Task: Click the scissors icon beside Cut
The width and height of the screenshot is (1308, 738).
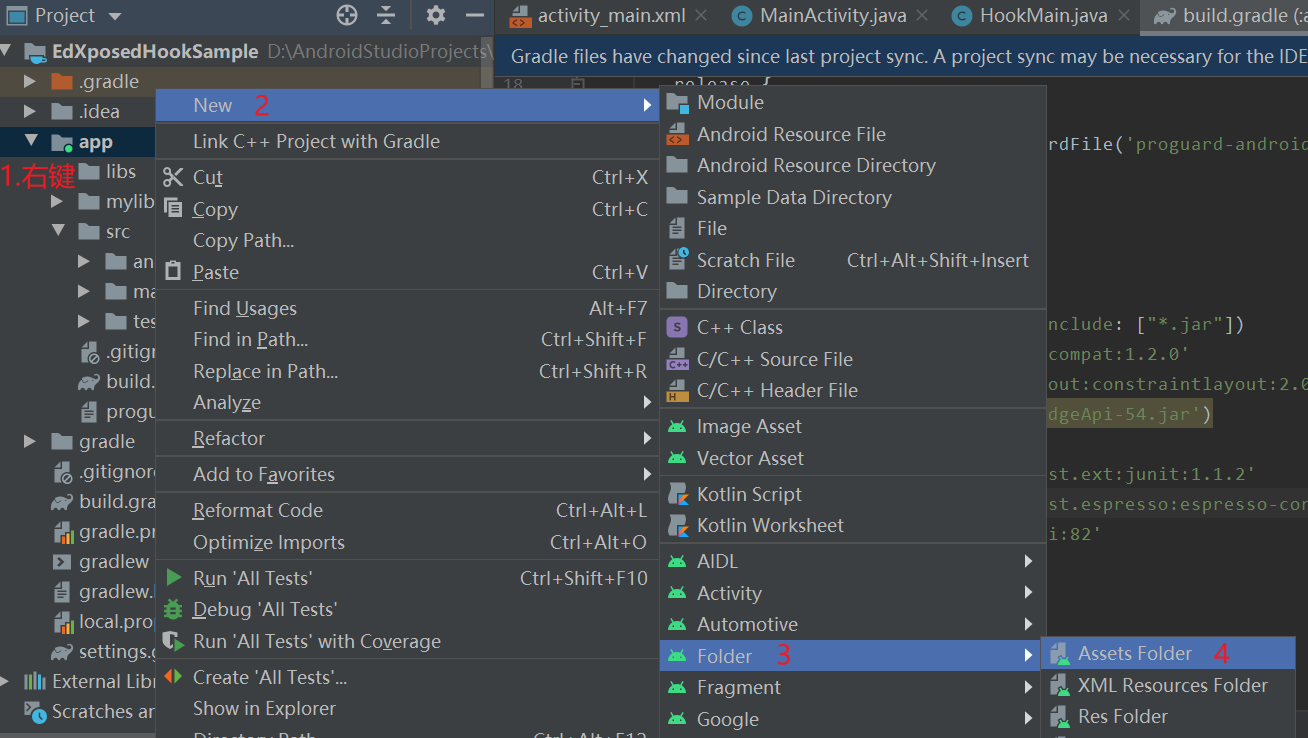Action: click(x=174, y=177)
